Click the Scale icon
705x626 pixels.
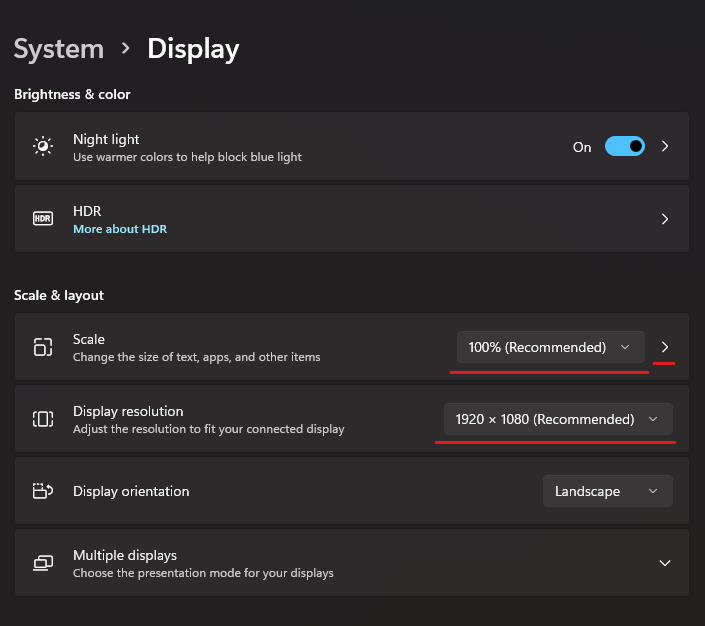pos(43,347)
